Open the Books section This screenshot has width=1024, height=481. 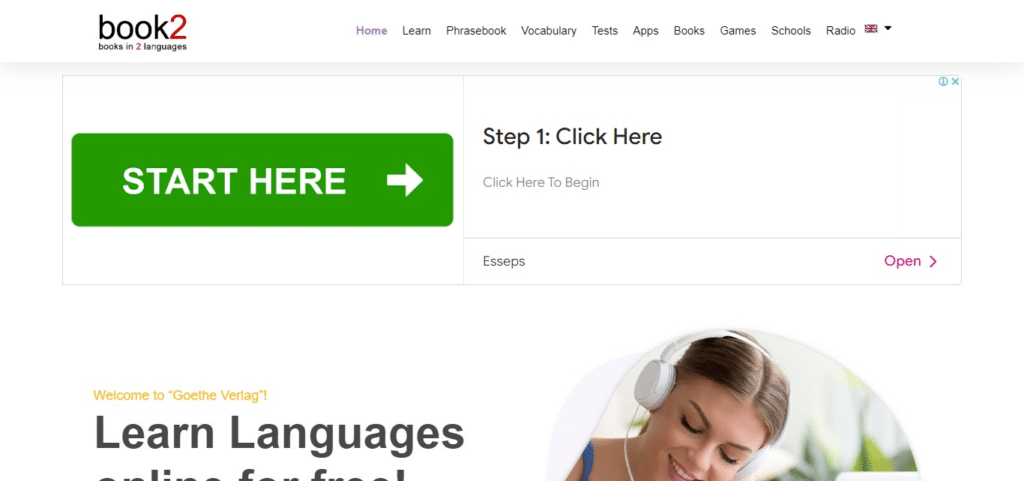tap(689, 31)
